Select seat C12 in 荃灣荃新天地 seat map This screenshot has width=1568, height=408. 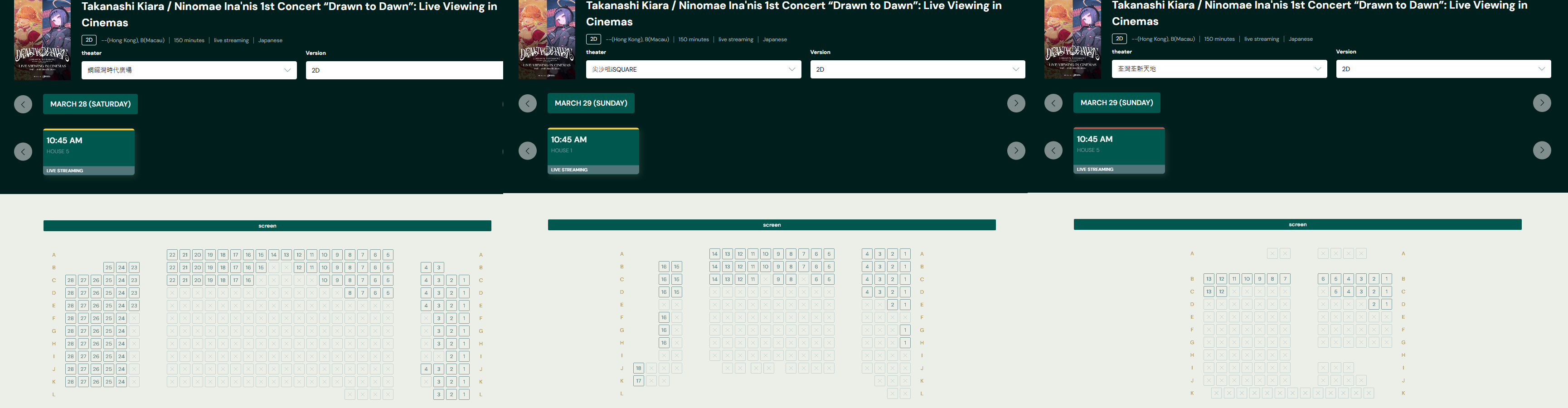1222,291
